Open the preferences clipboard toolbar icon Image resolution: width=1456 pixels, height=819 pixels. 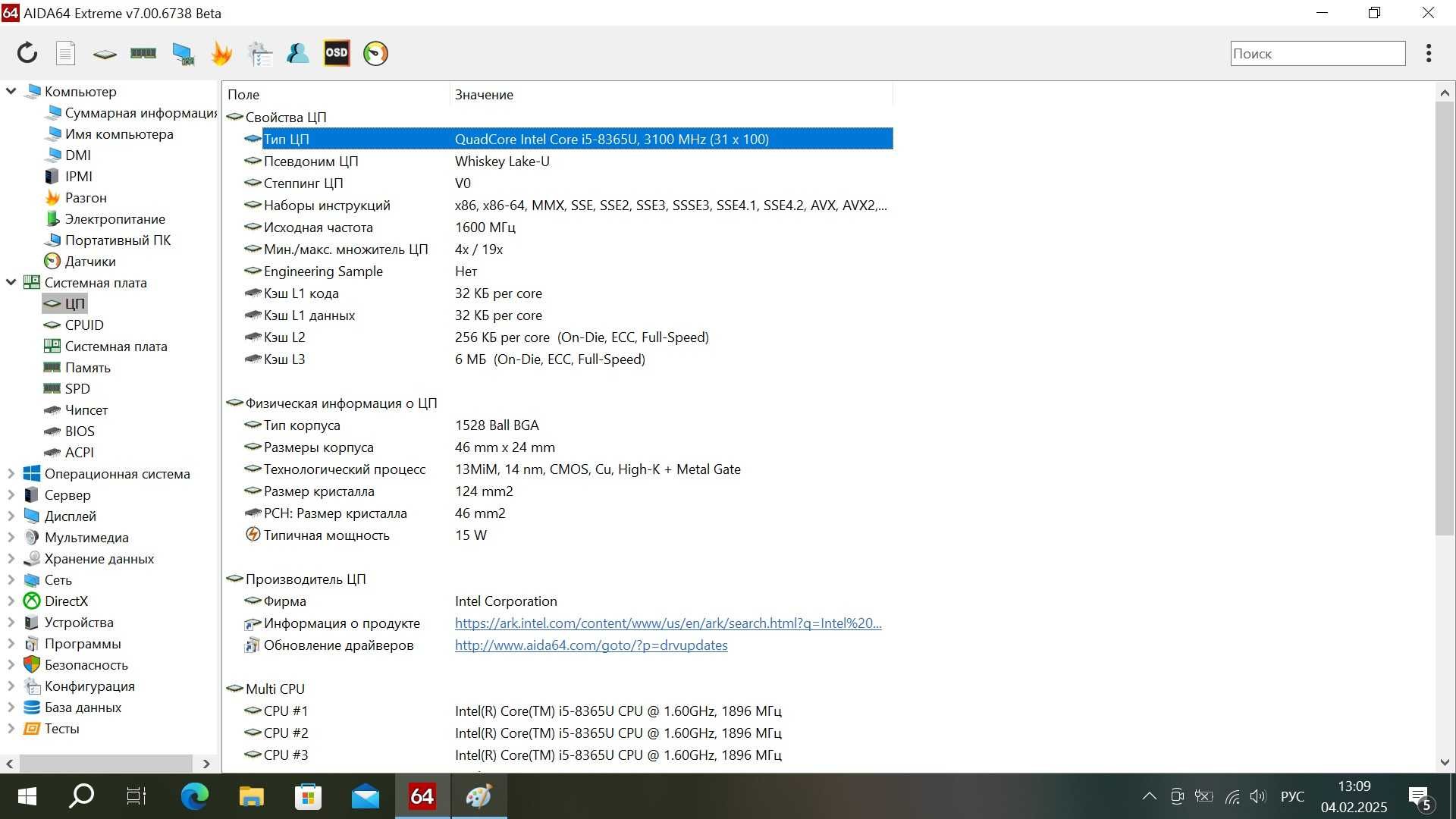[x=260, y=53]
